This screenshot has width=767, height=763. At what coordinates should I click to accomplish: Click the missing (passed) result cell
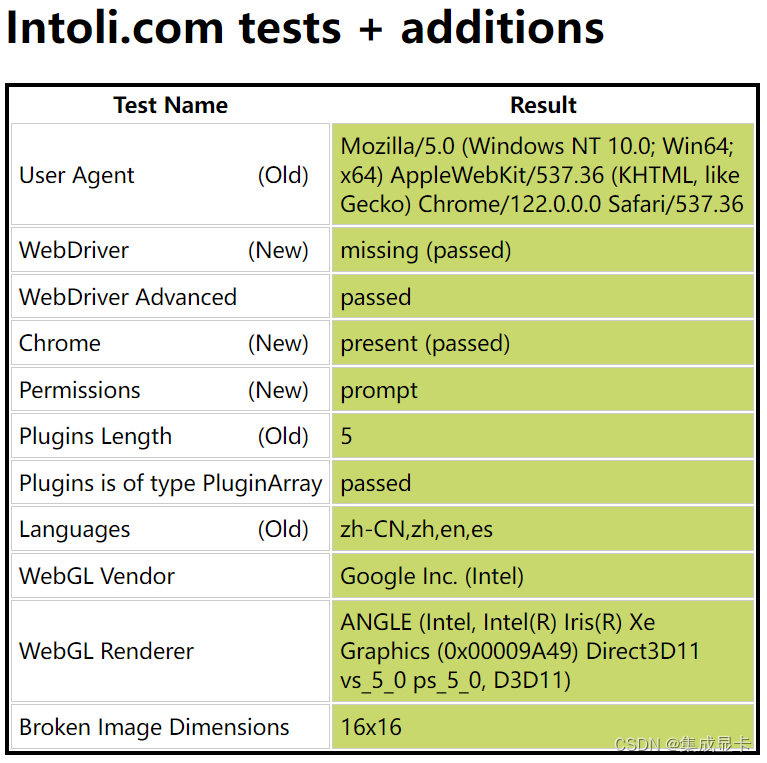tap(543, 250)
